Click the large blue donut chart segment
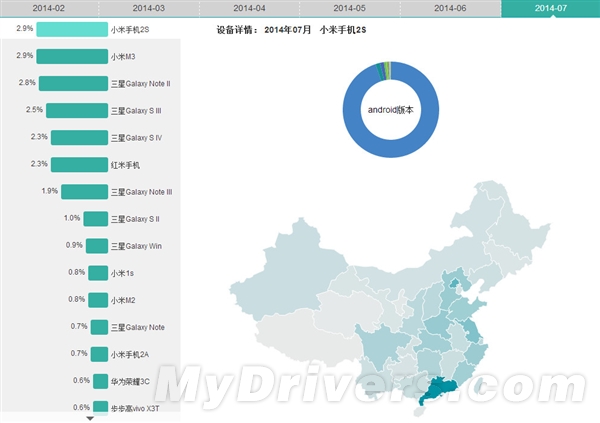Viewport: 600px width, 423px height. pos(391,149)
